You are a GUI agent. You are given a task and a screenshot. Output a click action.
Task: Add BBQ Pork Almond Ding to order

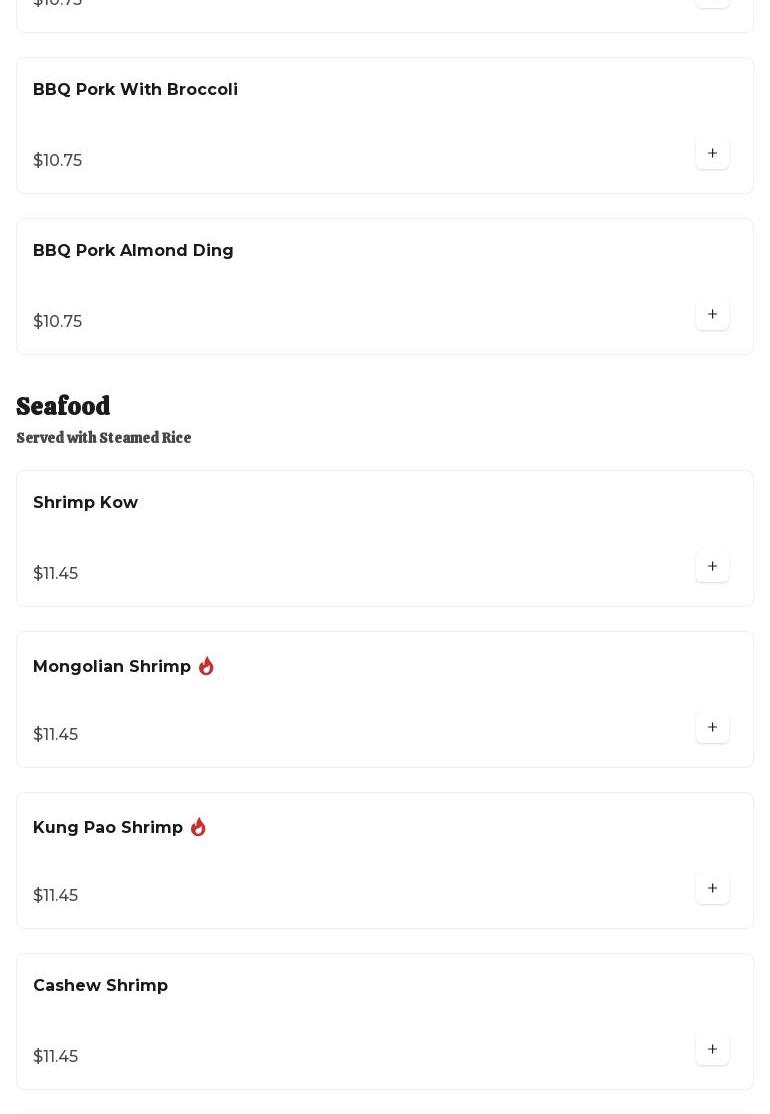pyautogui.click(x=712, y=314)
